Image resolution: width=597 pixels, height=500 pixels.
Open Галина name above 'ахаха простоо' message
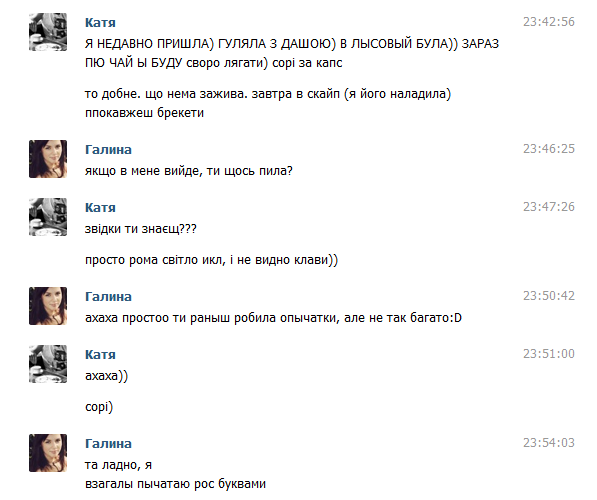(x=108, y=297)
